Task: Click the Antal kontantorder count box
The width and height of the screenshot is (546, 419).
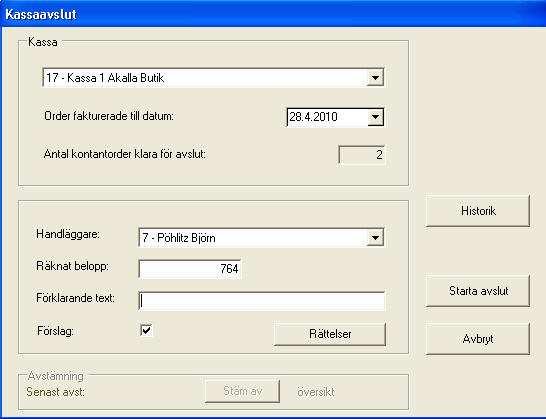Action: pos(362,154)
